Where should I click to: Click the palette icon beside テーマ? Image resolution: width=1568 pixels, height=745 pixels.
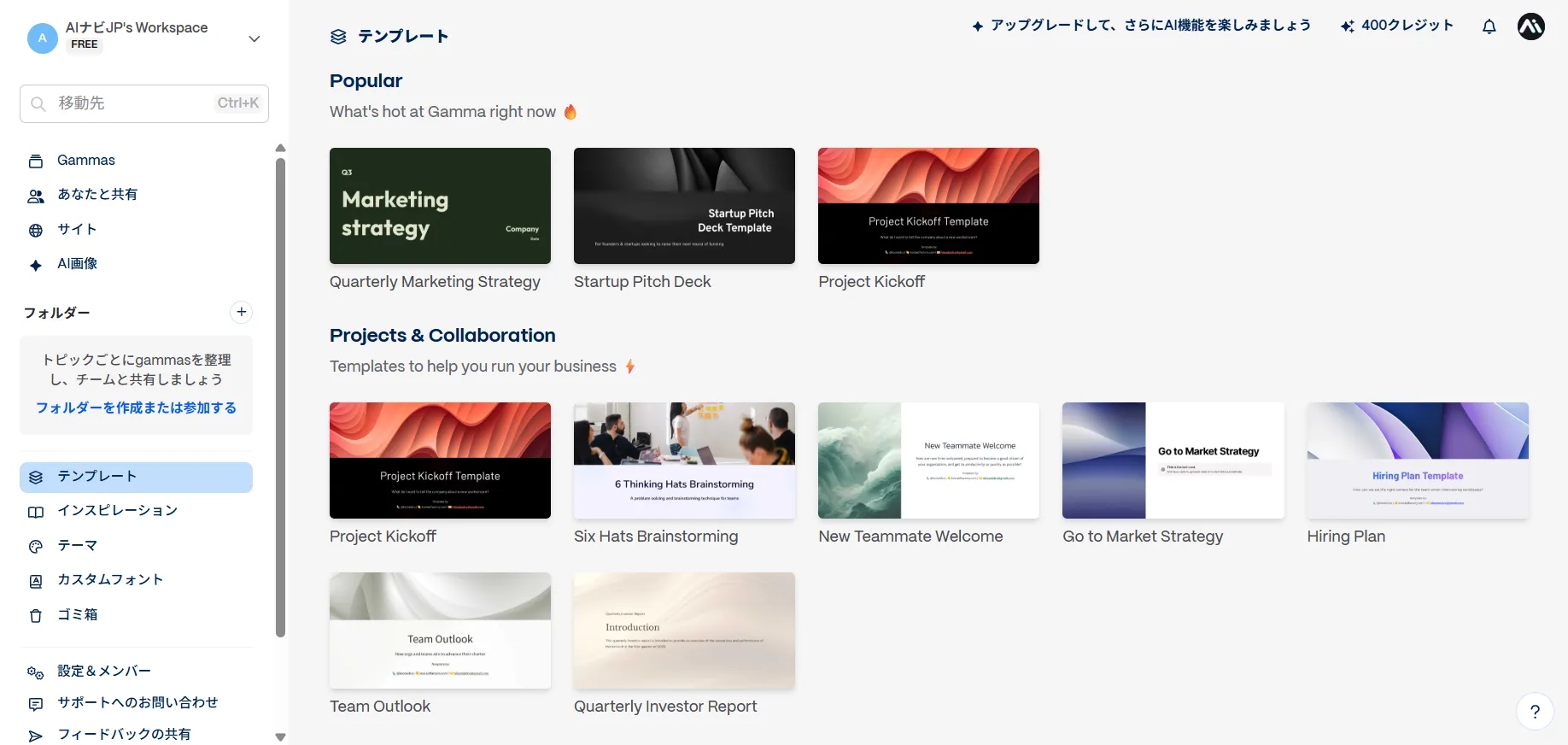pos(36,547)
